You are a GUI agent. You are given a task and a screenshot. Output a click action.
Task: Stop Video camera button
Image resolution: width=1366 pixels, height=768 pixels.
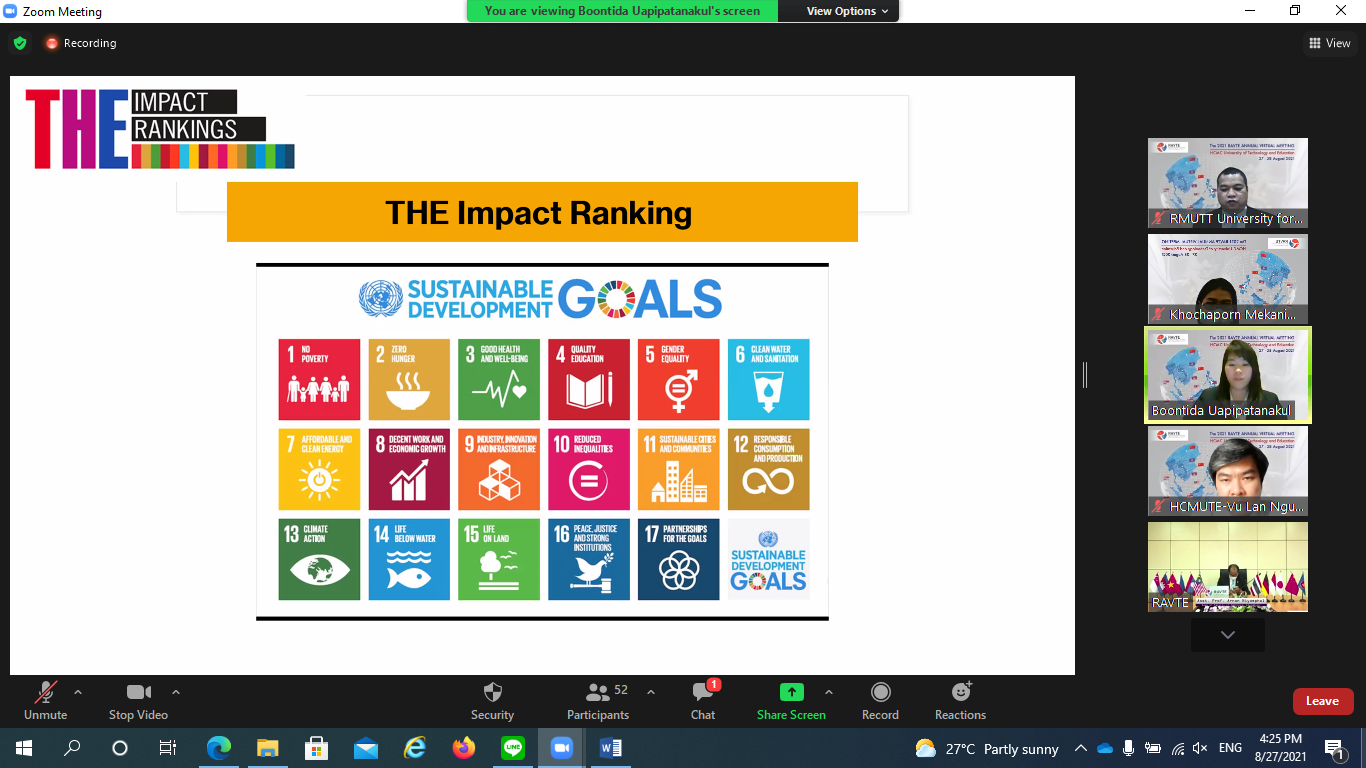(138, 700)
